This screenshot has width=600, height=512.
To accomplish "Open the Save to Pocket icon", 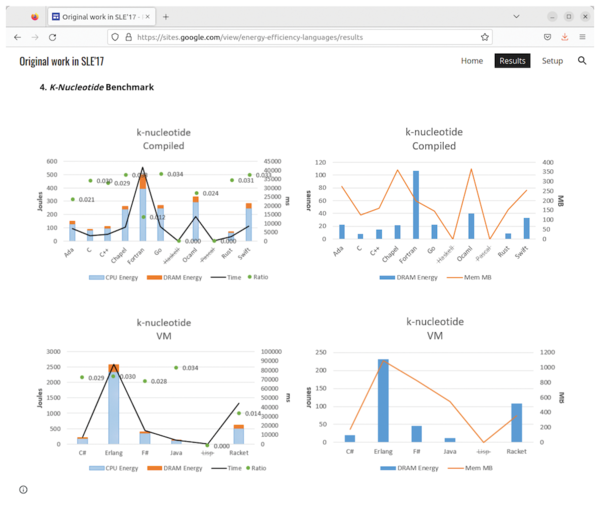I will [547, 37].
